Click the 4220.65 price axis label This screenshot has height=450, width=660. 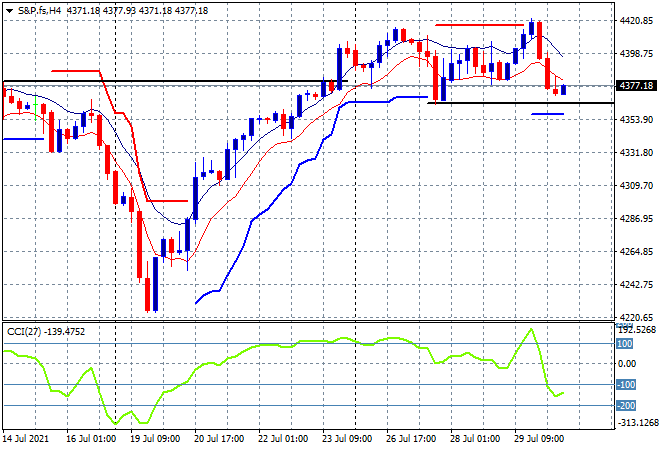pos(636,317)
